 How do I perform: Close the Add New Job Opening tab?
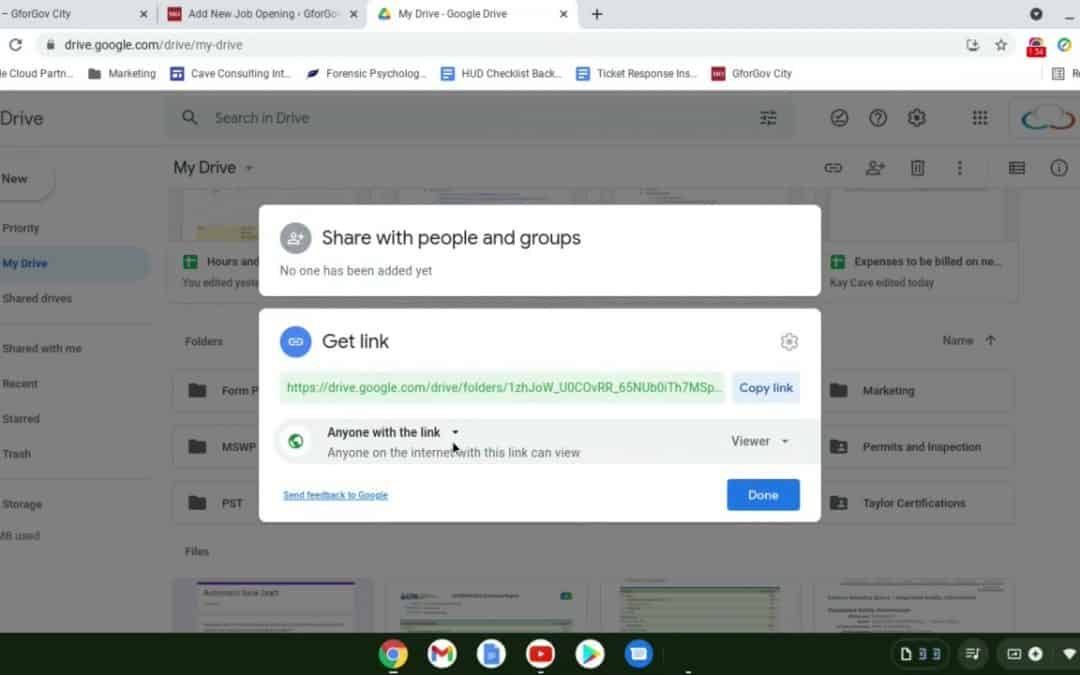coord(353,14)
